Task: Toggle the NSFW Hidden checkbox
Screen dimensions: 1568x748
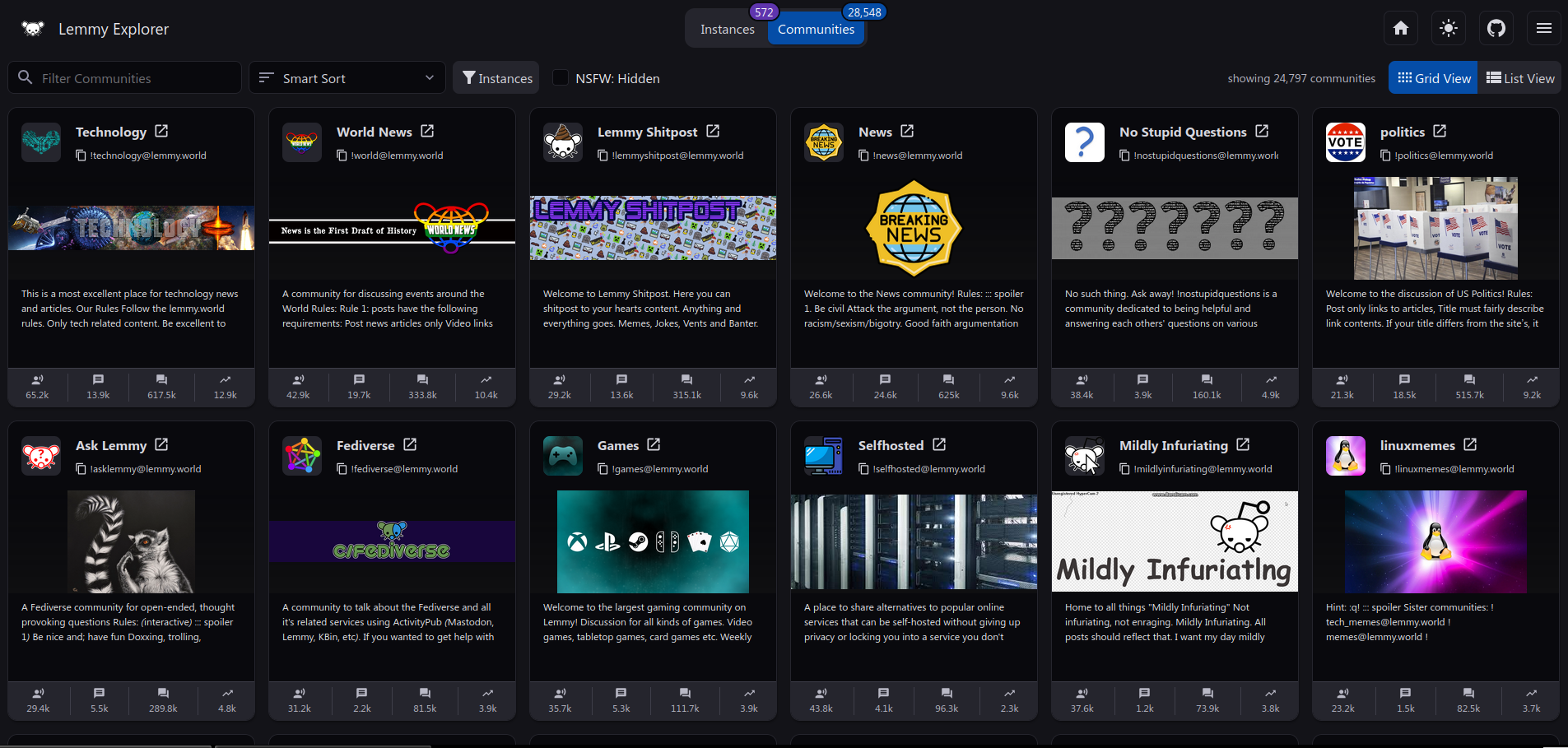Action: click(561, 78)
